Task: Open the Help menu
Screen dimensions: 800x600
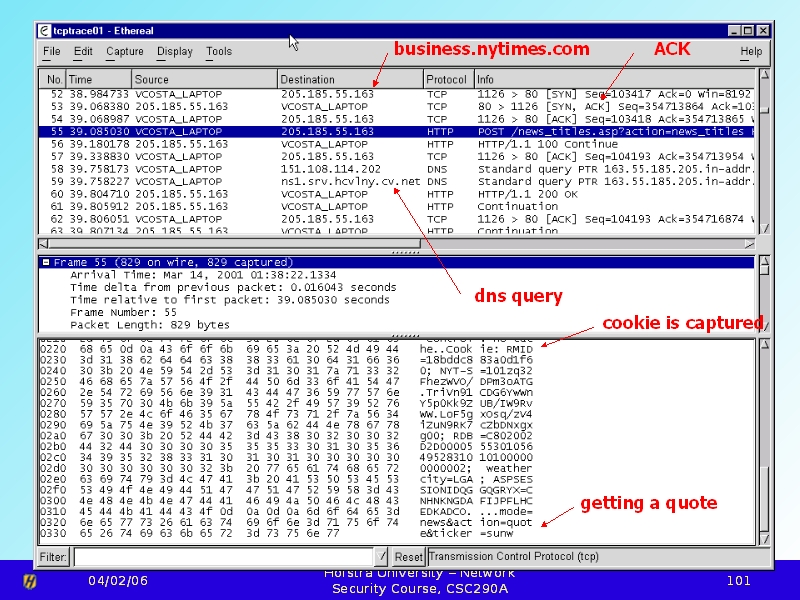Action: [751, 52]
